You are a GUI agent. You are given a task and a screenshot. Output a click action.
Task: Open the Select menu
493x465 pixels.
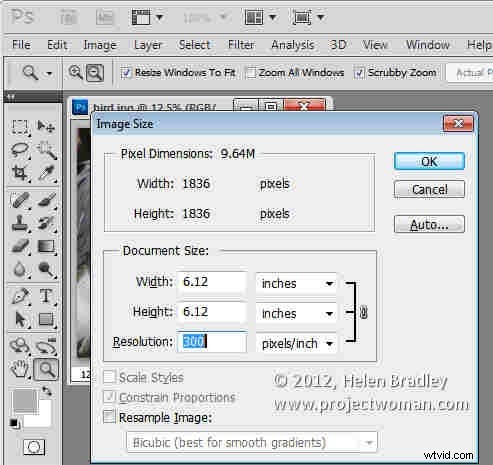point(194,45)
